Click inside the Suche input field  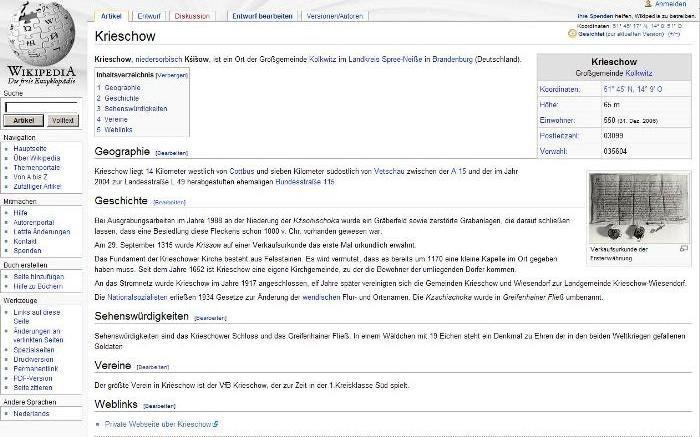41,105
